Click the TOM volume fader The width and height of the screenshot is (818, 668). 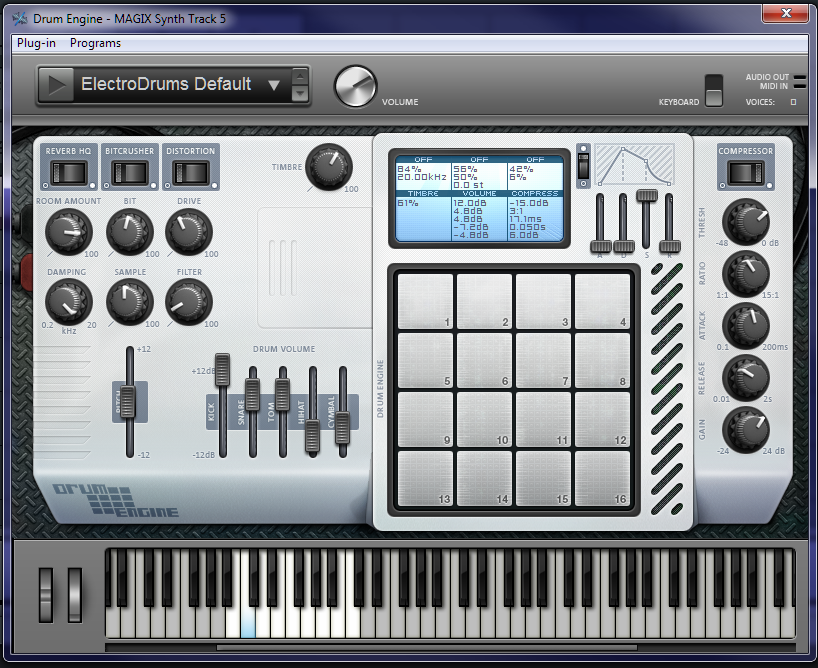coord(282,395)
